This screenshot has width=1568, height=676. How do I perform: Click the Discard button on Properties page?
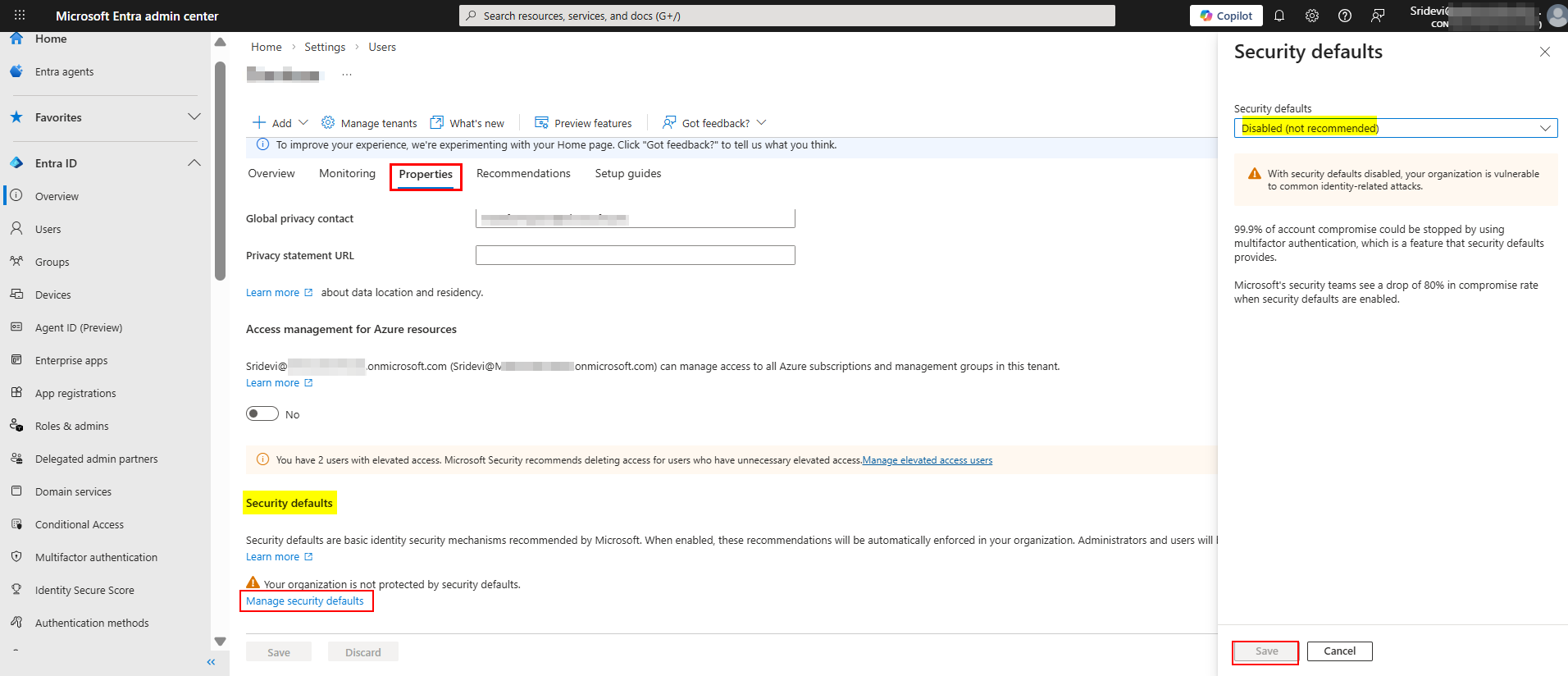tap(363, 652)
